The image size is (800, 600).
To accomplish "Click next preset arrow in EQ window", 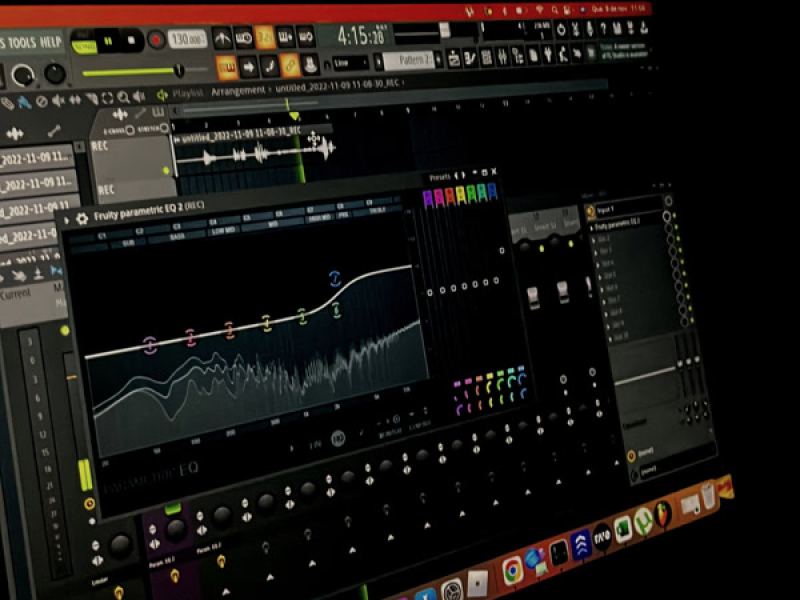I will tap(463, 175).
